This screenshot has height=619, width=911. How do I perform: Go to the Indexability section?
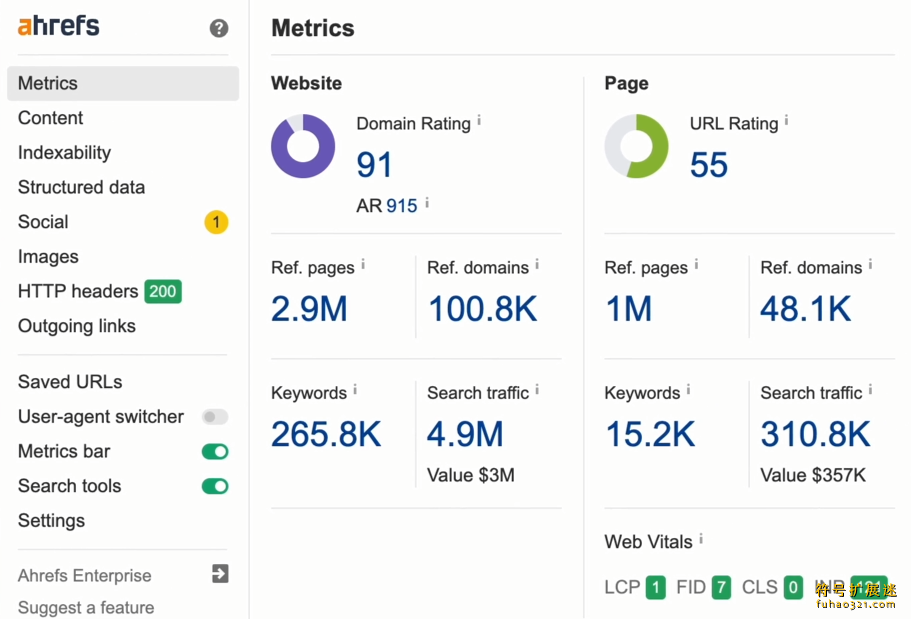pos(64,153)
